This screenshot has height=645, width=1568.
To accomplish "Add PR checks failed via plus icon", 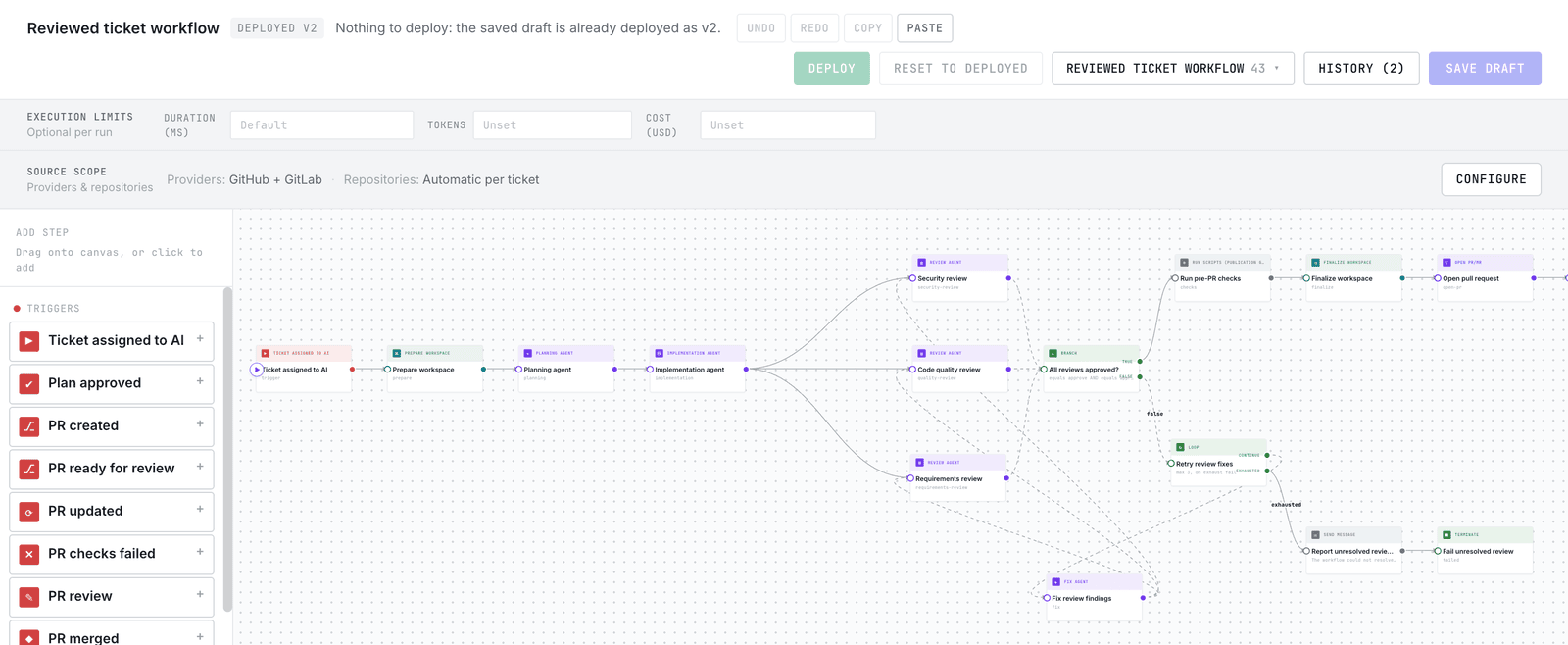I will [200, 552].
